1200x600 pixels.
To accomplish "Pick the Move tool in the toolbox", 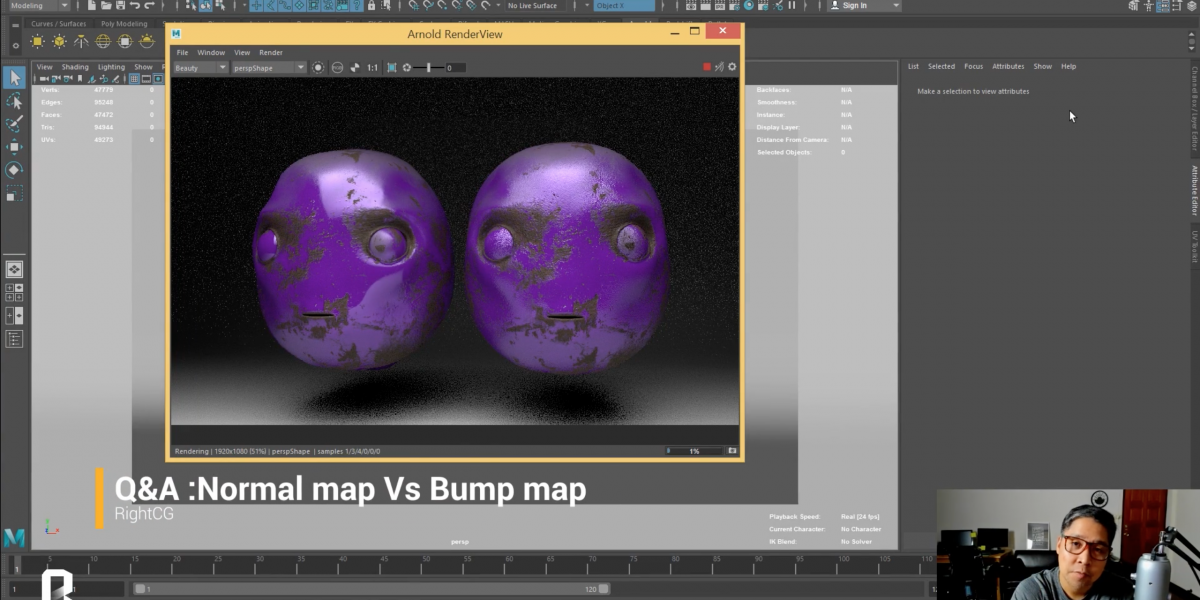I will tap(14, 147).
